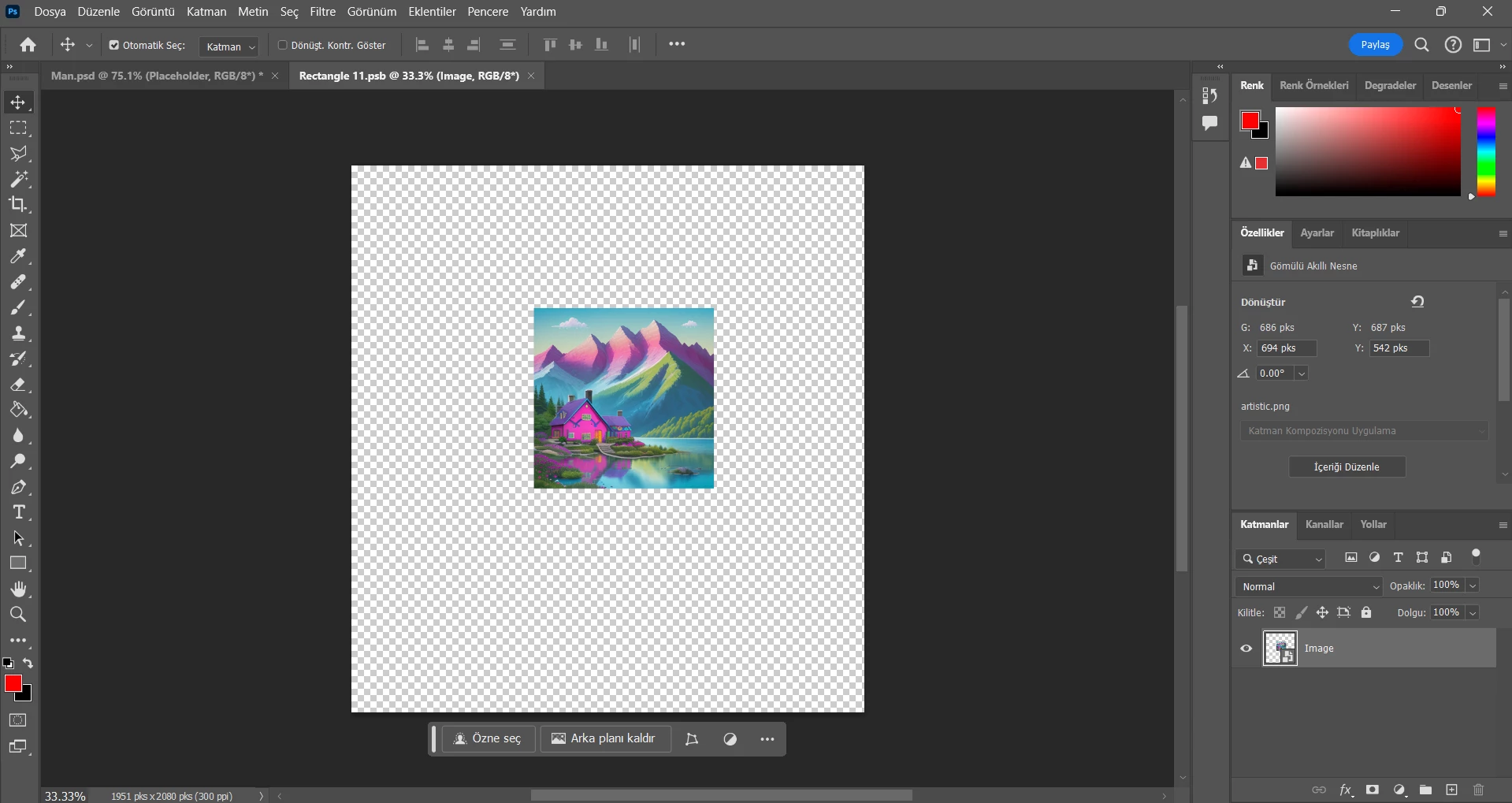Open the Eklentiler menu
Viewport: 1512px width, 803px height.
pos(432,12)
